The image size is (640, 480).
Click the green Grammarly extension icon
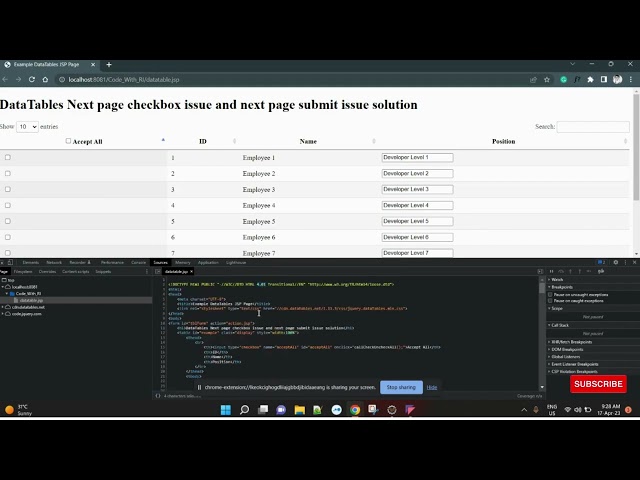pyautogui.click(x=564, y=80)
